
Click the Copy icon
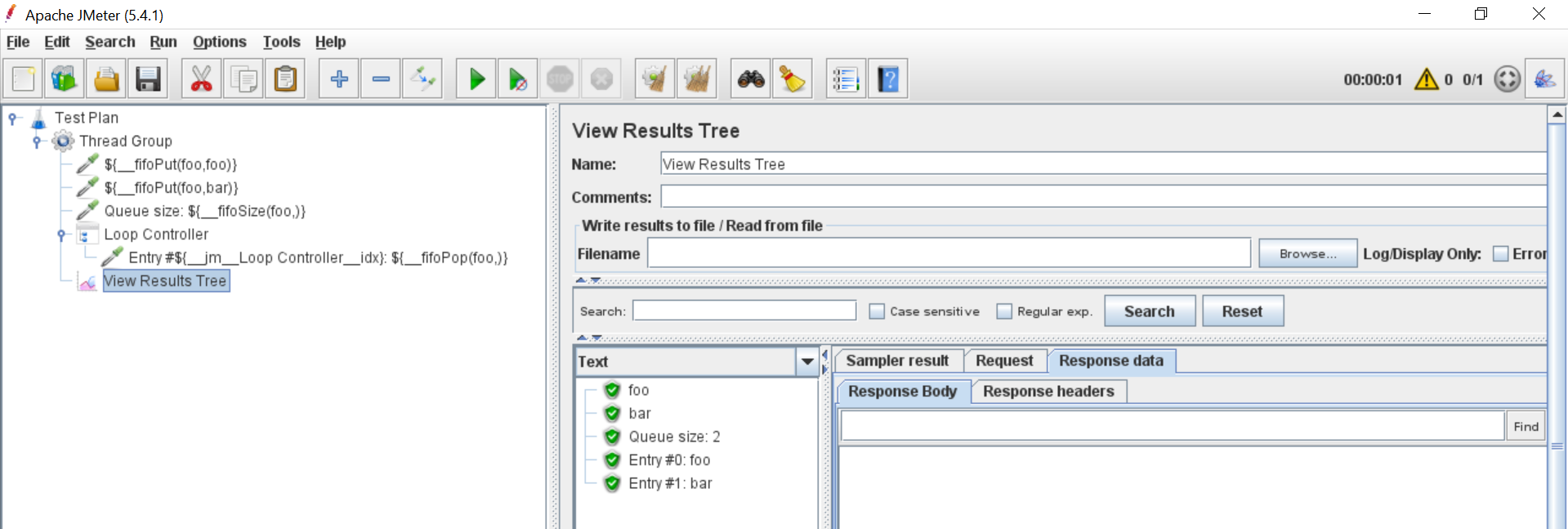(x=243, y=79)
